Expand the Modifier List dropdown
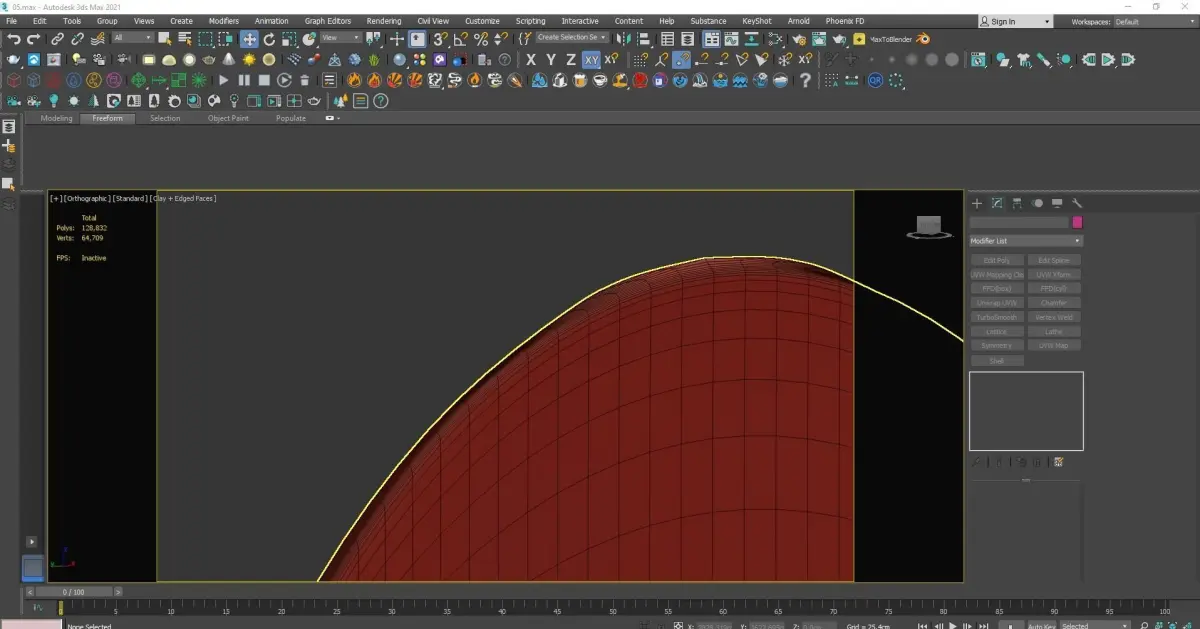The height and width of the screenshot is (629, 1200). [1026, 241]
